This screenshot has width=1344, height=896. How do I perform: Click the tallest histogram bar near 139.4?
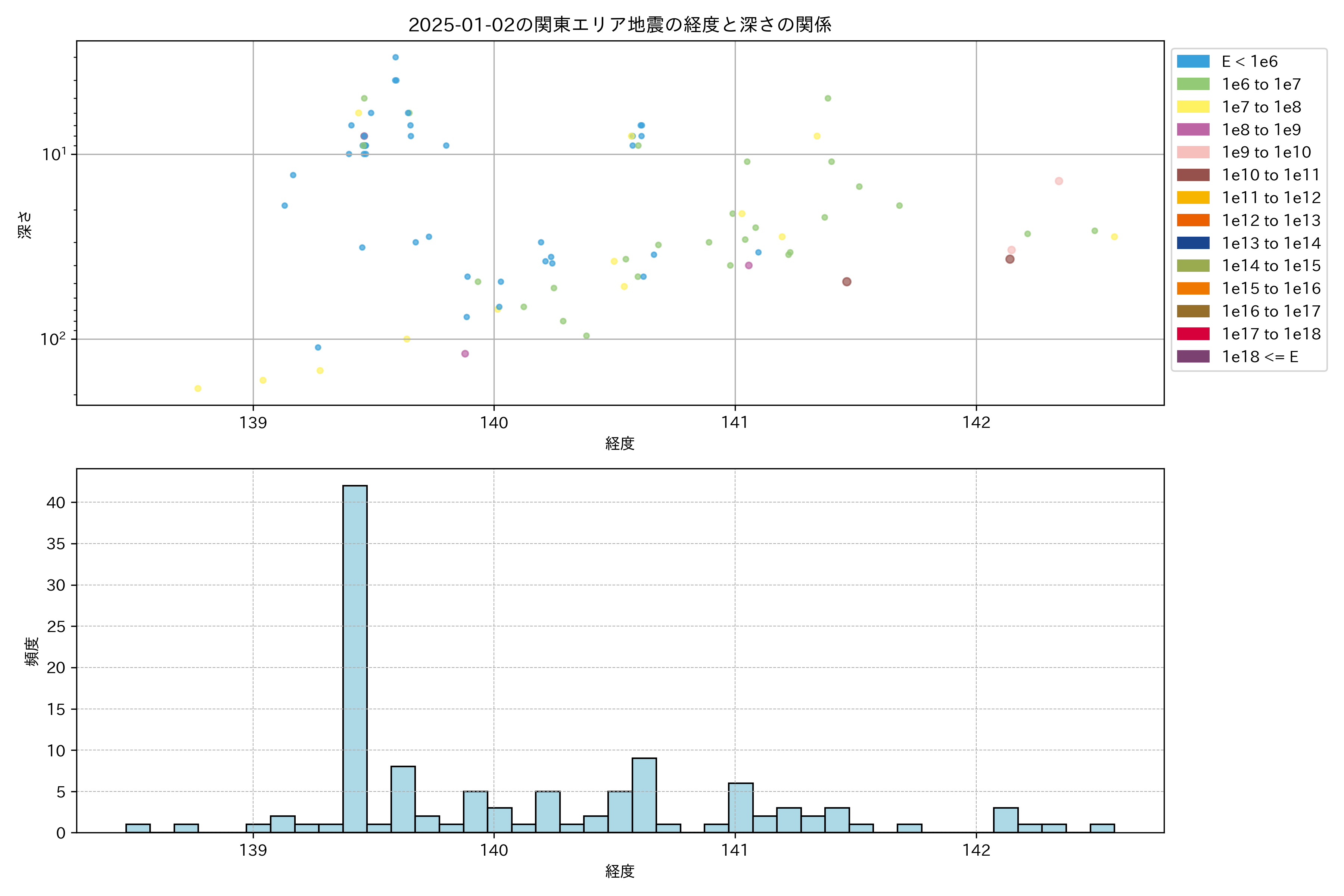[355, 657]
